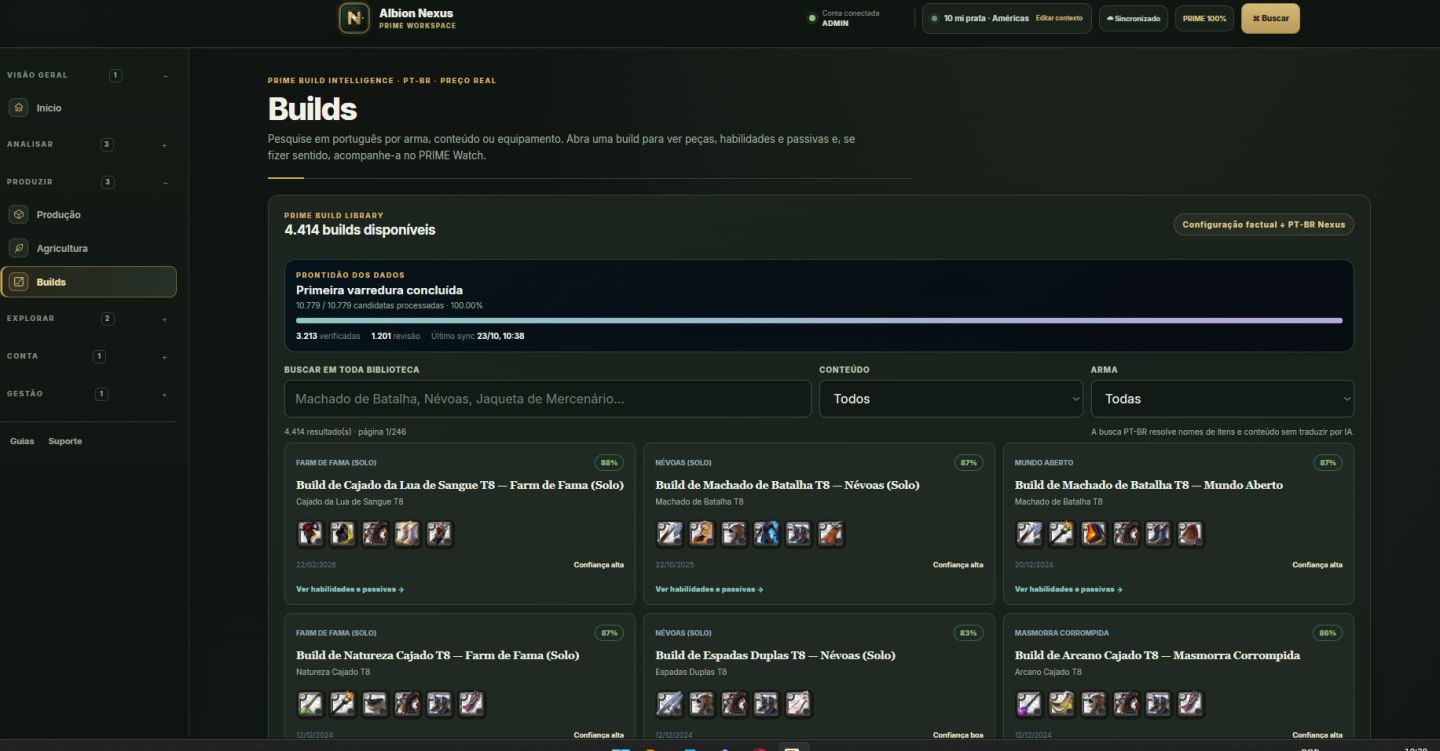Viewport: 1440px width, 751px height.
Task: Click blue armor icon in Machado de Batalha Névoas card
Action: pos(766,534)
